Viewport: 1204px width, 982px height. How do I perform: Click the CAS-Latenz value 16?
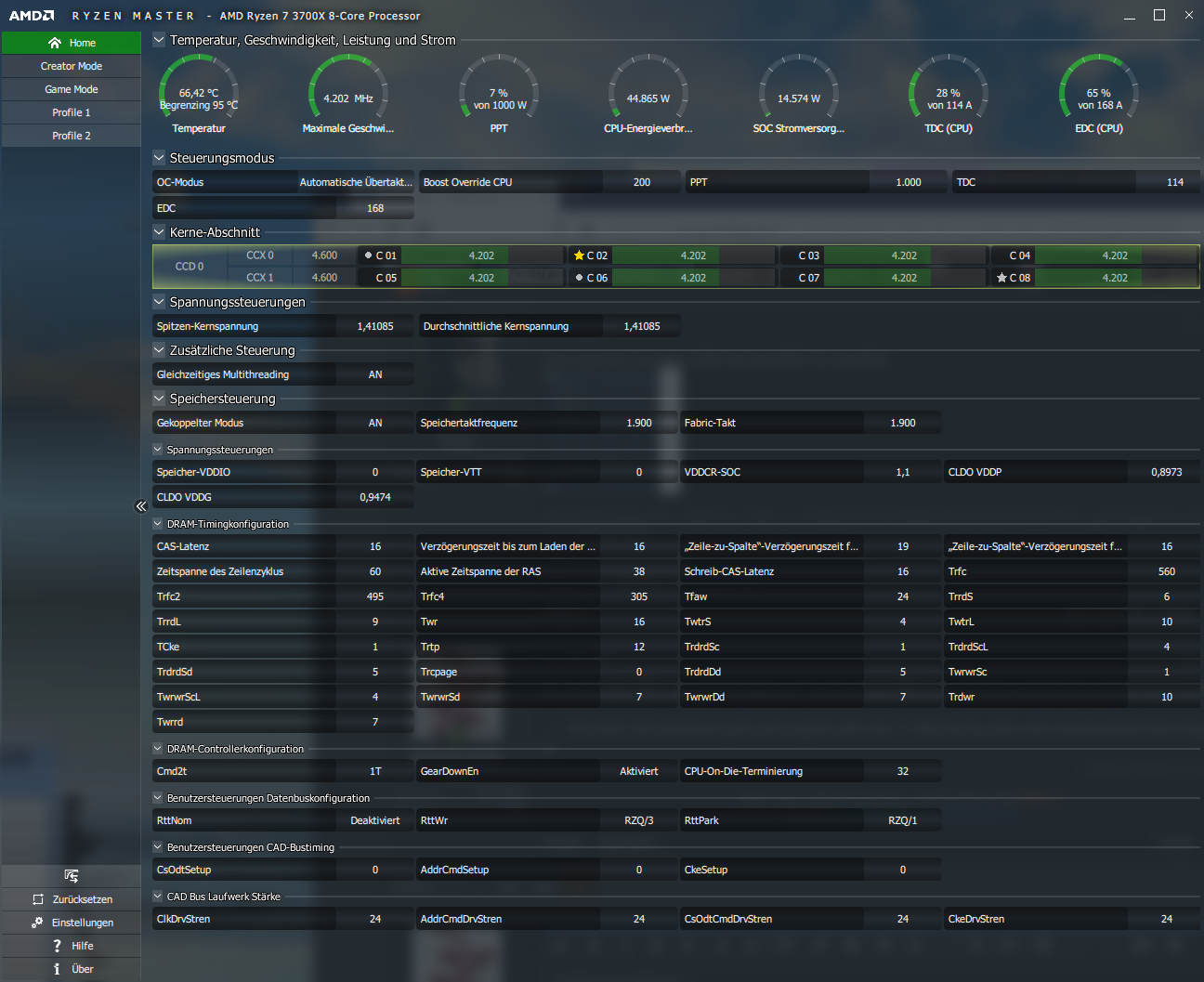point(375,546)
